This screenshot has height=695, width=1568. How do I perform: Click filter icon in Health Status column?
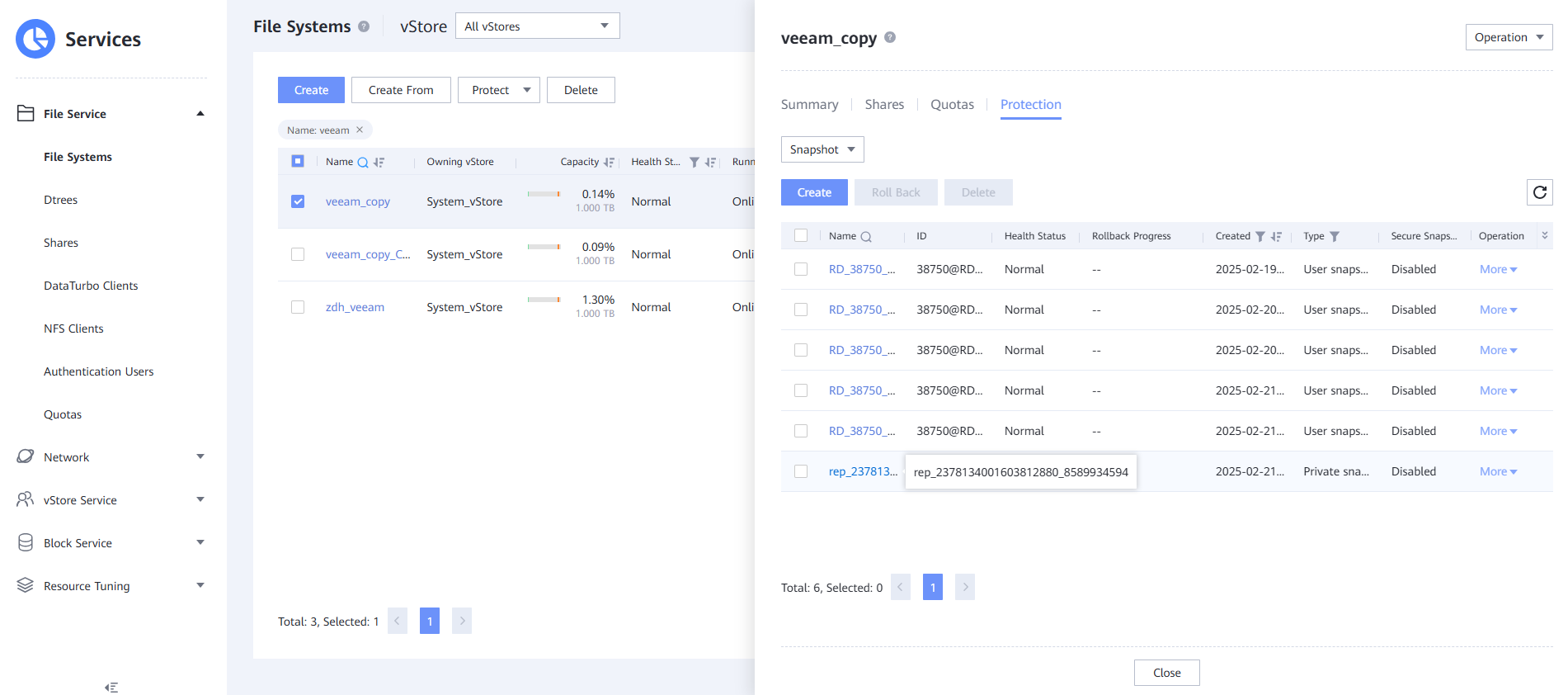pos(695,163)
